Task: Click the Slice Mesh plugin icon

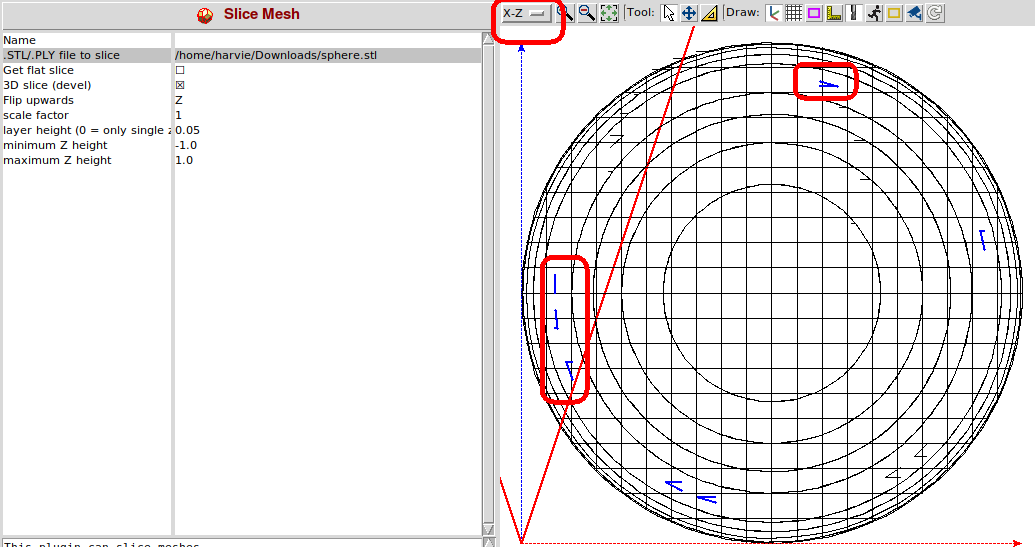Action: [205, 15]
